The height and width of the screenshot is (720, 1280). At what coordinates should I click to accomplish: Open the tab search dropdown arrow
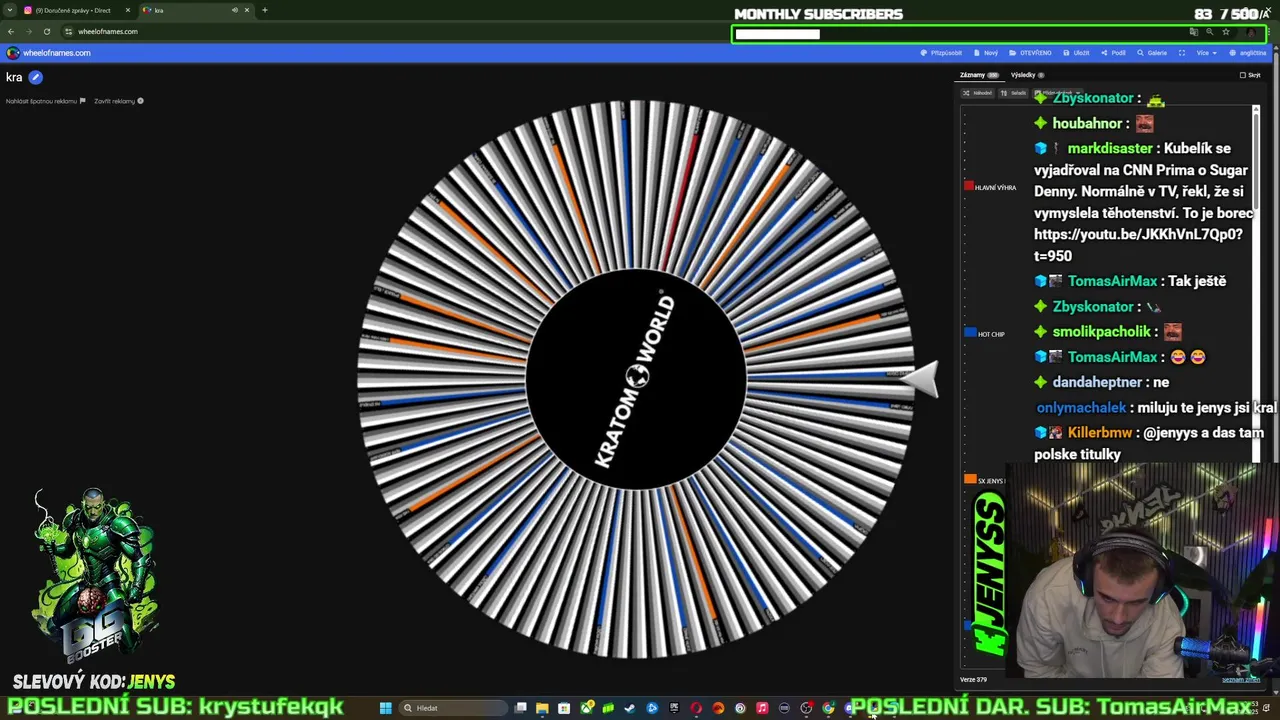click(x=9, y=10)
